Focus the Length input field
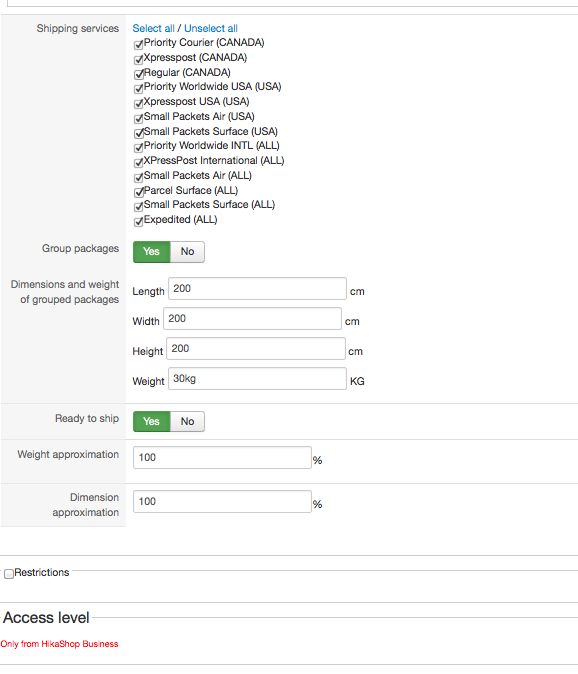The image size is (578, 674). (257, 288)
